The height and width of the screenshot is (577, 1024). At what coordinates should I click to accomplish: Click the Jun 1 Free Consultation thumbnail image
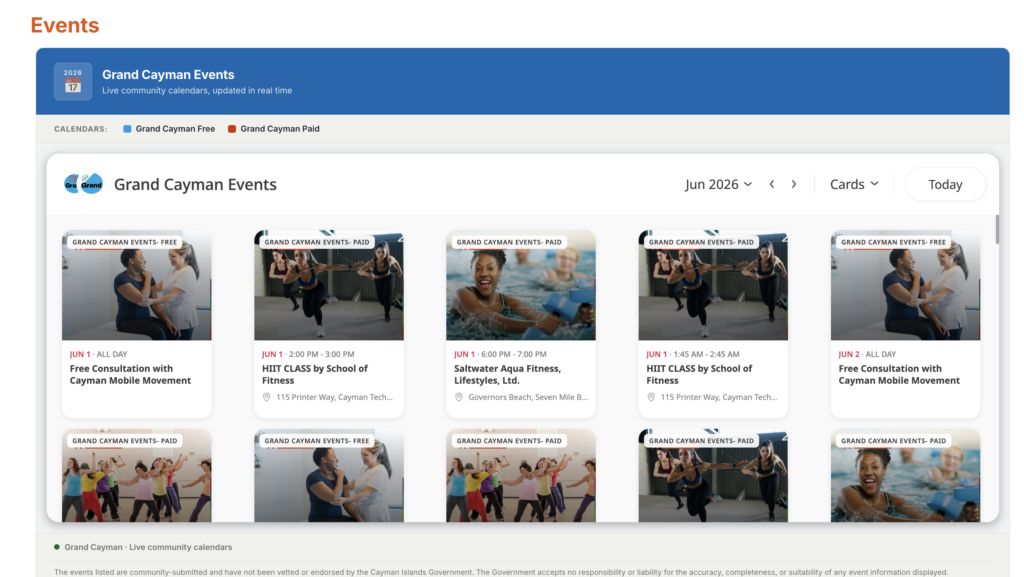click(x=136, y=285)
